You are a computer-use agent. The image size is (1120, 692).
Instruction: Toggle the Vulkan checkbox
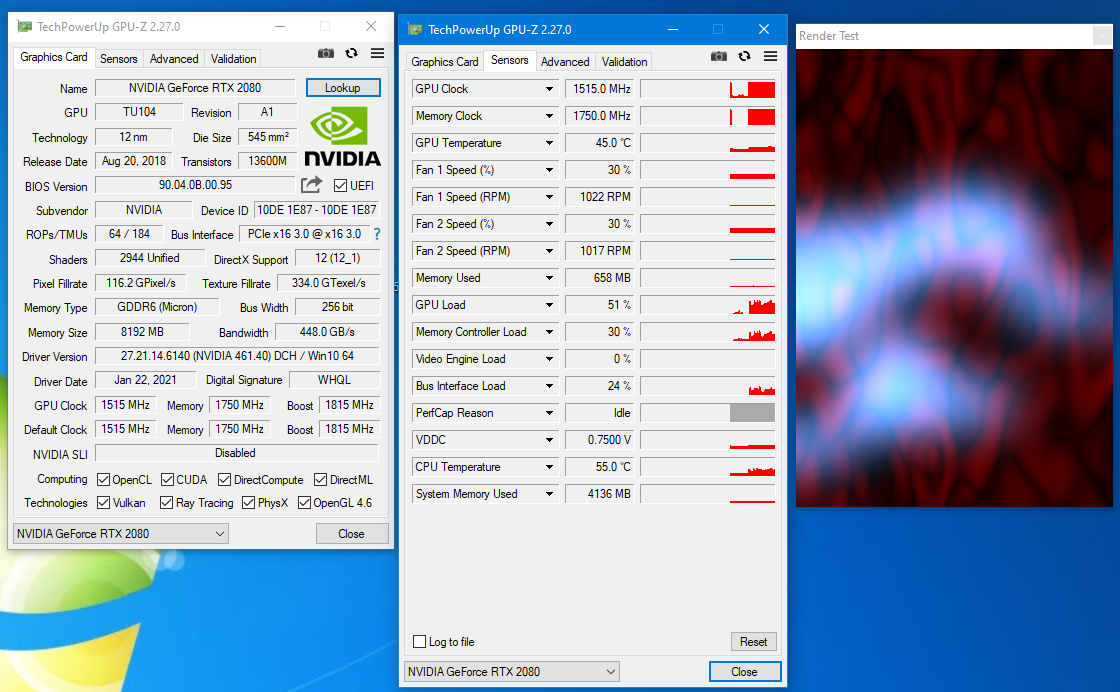pos(104,503)
